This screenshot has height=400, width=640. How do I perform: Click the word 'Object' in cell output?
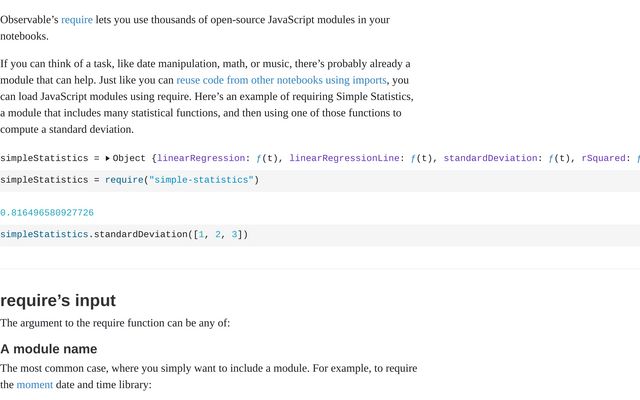(129, 158)
